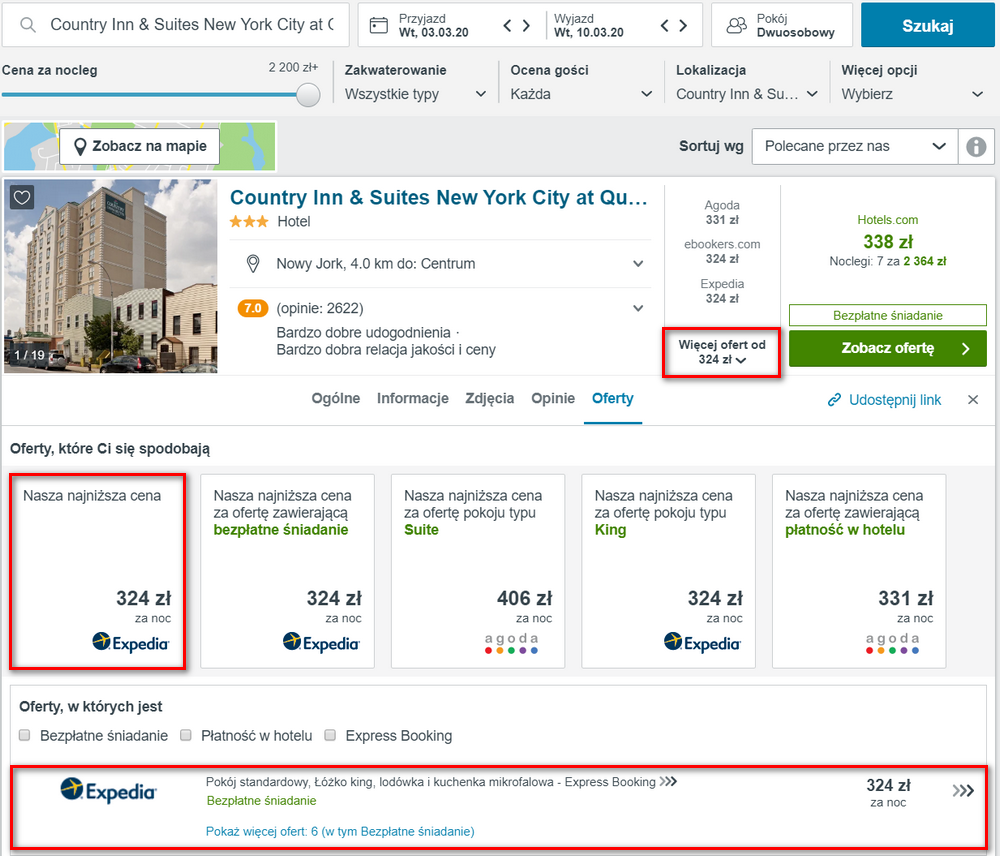The image size is (1000, 856).
Task: Open sorting info icon
Action: click(976, 147)
